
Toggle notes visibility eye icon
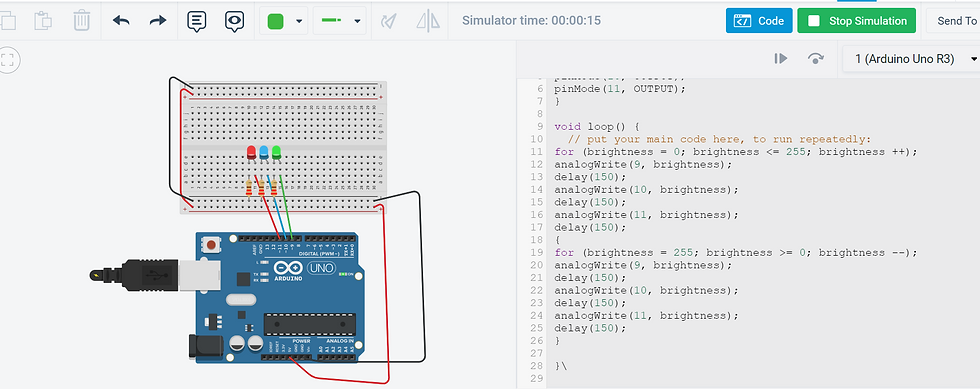click(234, 21)
